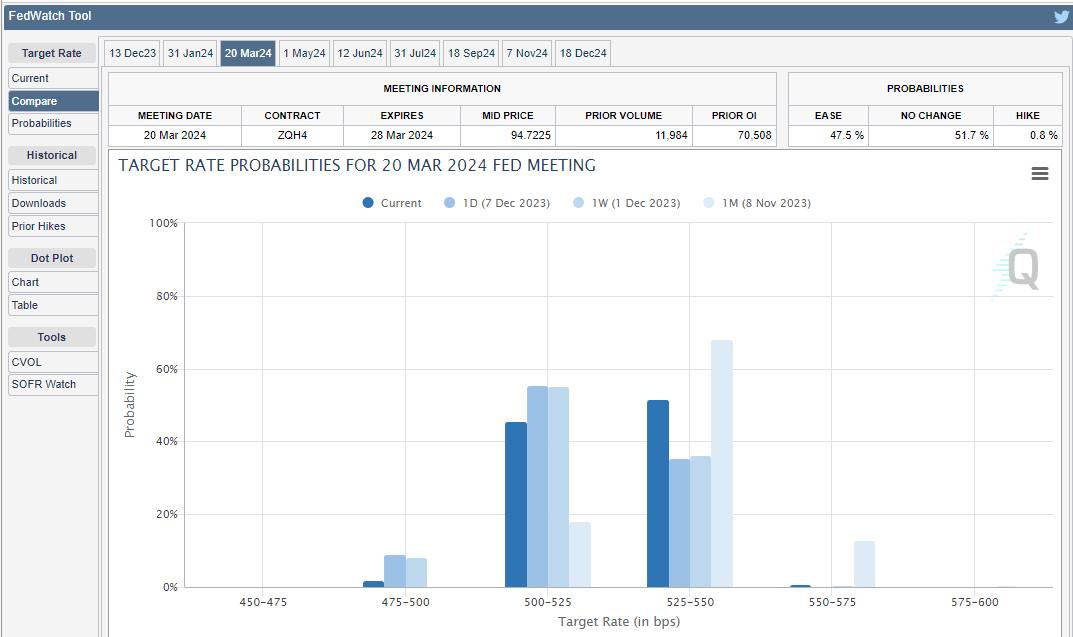Select the 13 Dec23 meeting tab

(133, 53)
